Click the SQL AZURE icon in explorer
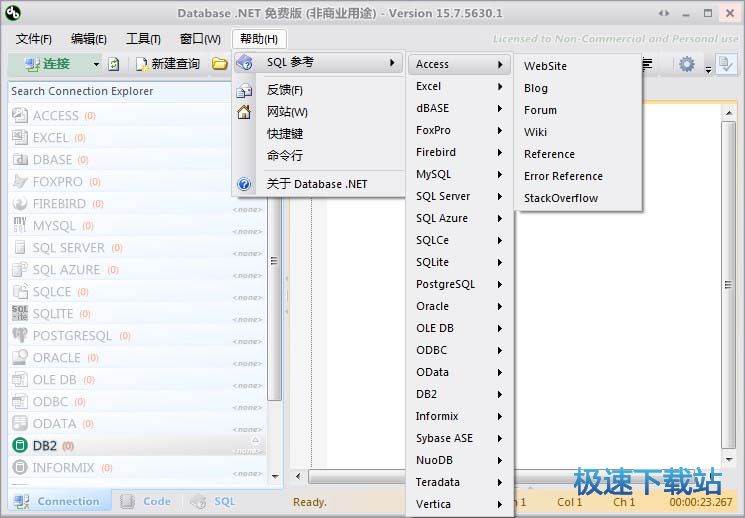 click(x=19, y=269)
